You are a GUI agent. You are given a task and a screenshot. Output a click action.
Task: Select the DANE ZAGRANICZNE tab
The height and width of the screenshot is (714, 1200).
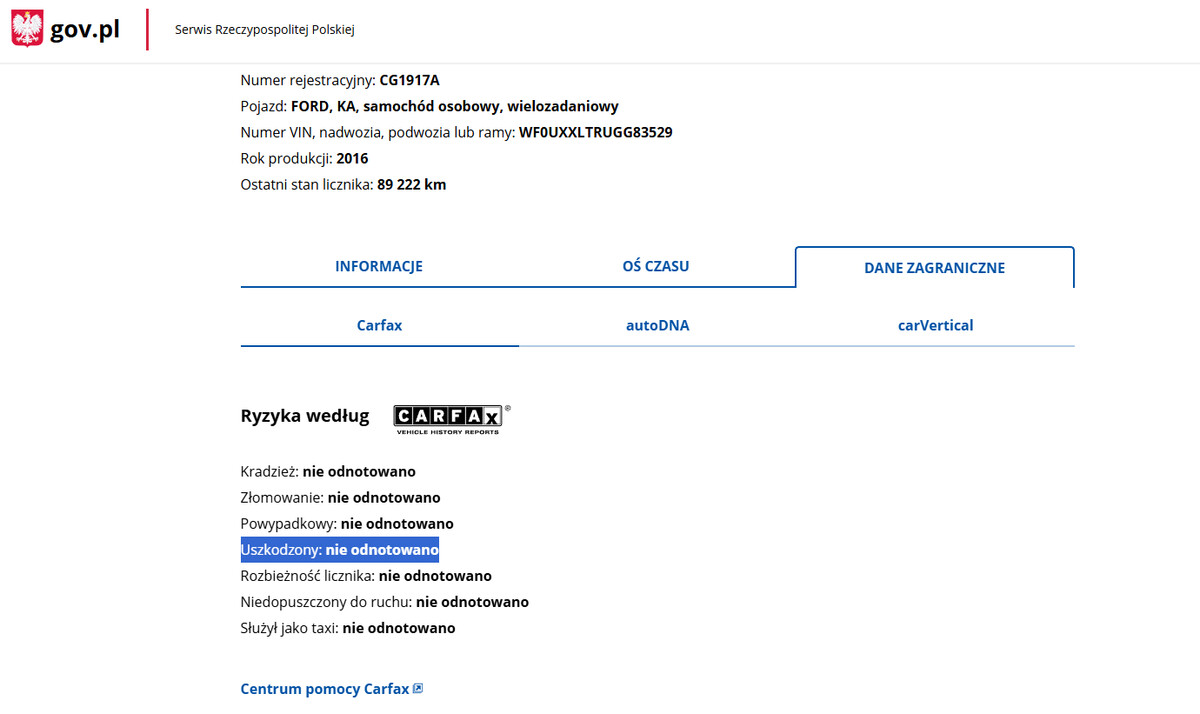click(934, 267)
